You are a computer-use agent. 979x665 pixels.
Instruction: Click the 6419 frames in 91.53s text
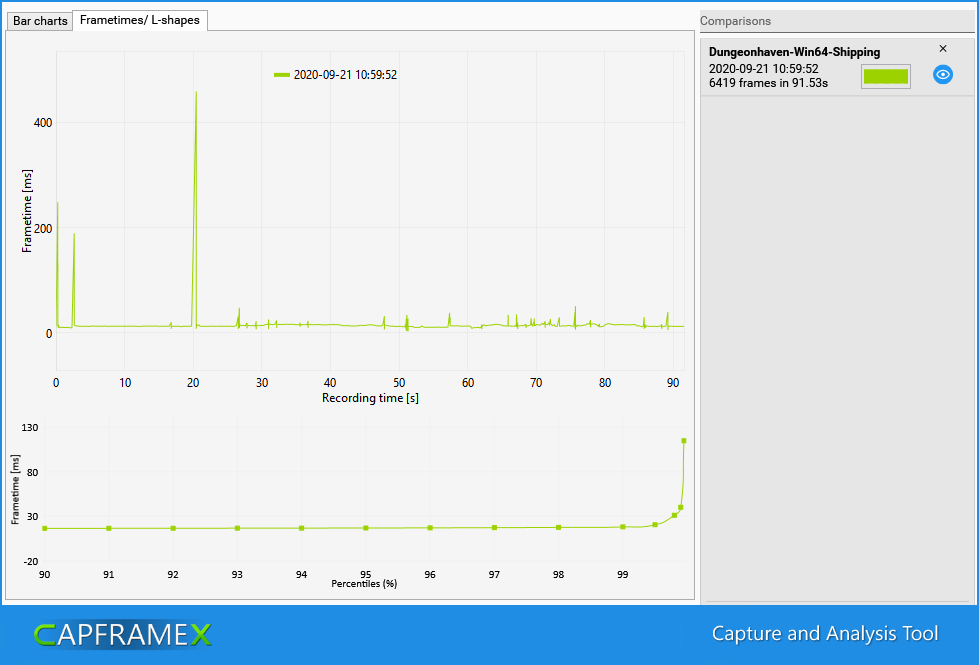(x=768, y=83)
